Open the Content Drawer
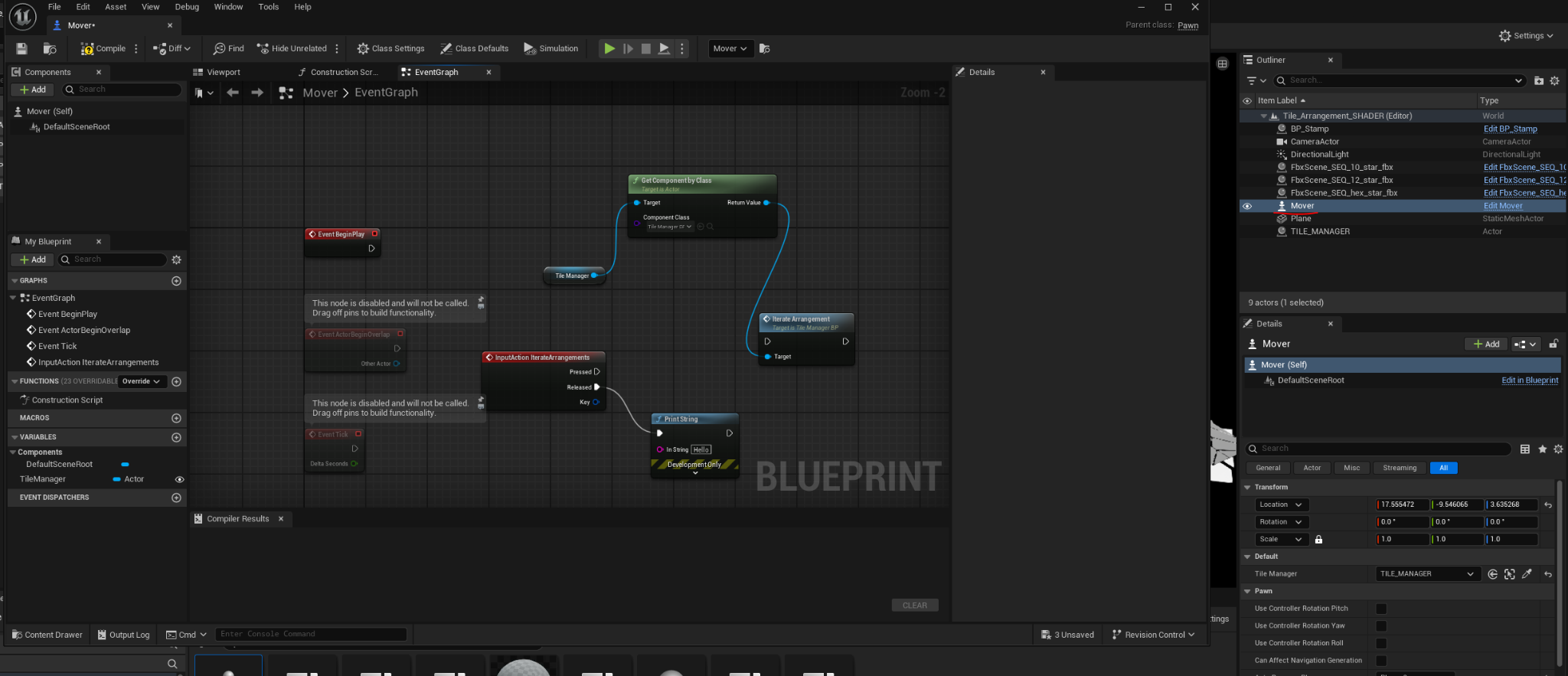 pos(47,635)
